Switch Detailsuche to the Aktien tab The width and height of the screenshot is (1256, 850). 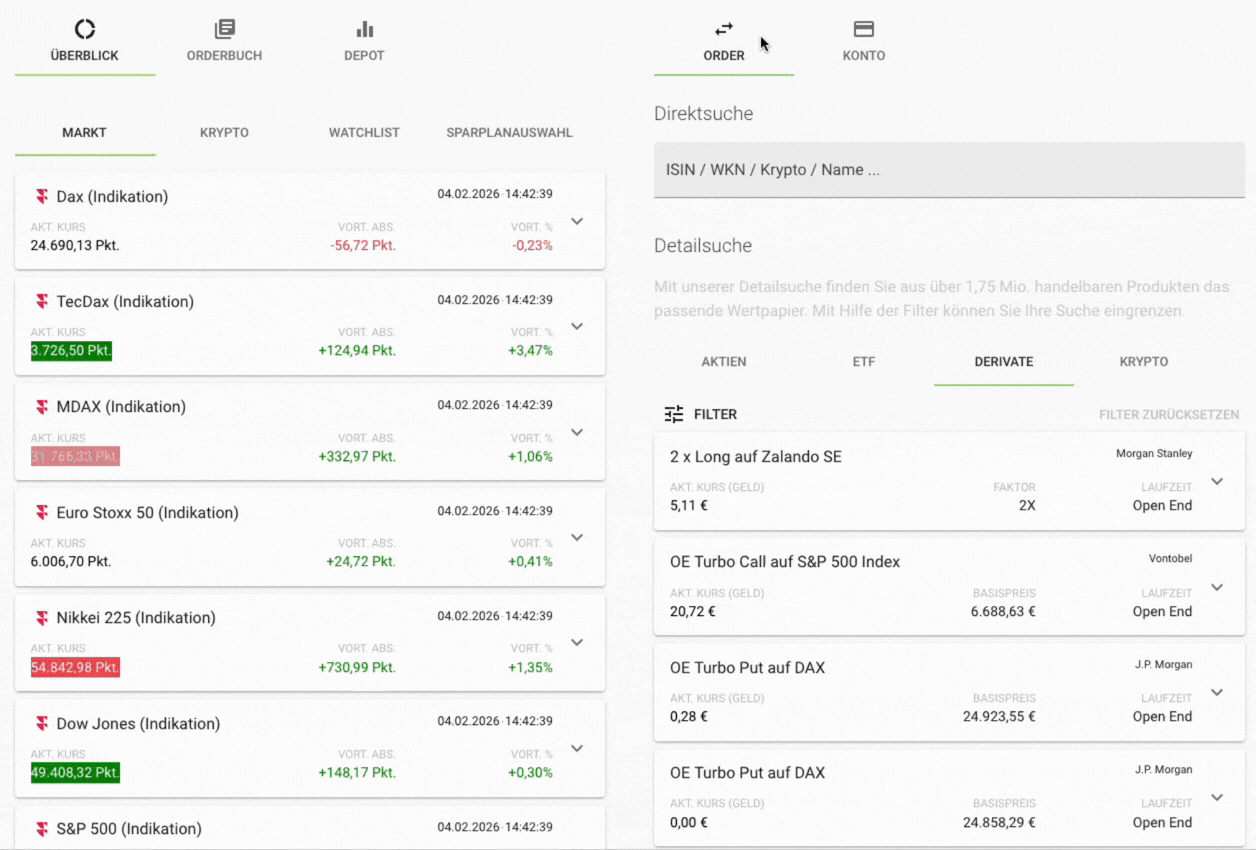[724, 362]
